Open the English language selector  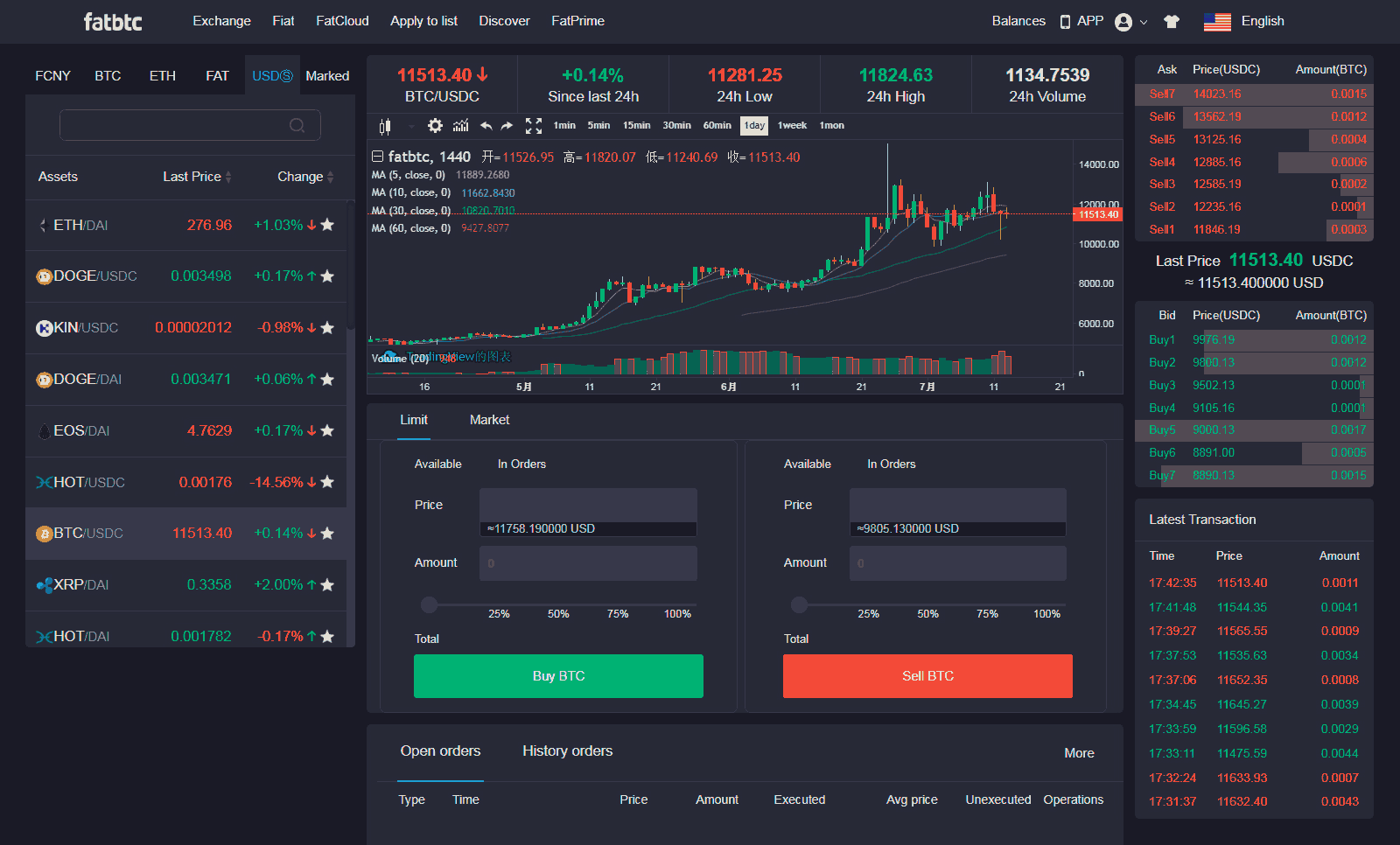click(x=1263, y=21)
